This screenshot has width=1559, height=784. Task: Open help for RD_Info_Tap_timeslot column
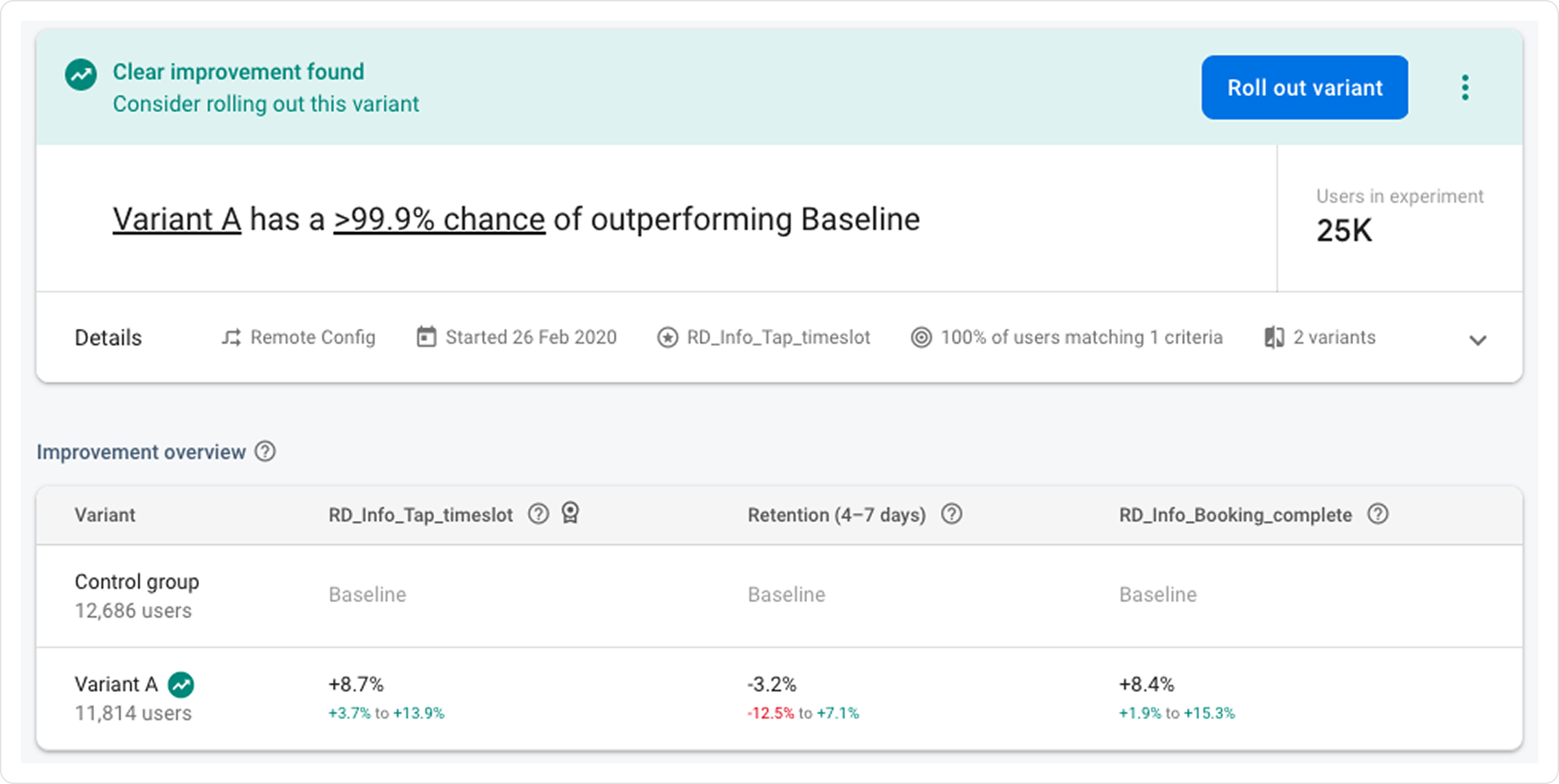538,514
